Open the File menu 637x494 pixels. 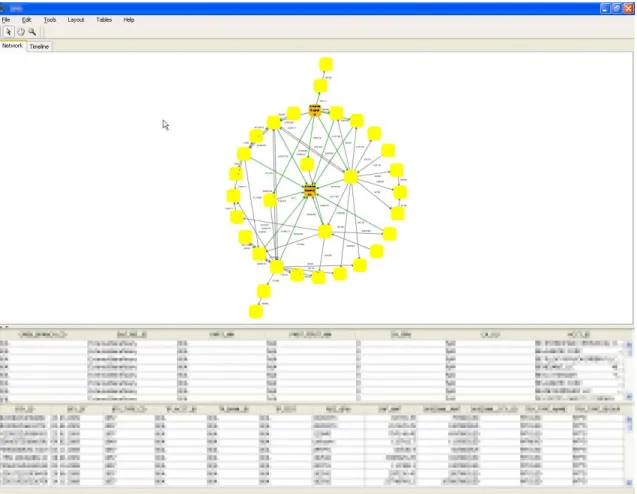(6, 20)
